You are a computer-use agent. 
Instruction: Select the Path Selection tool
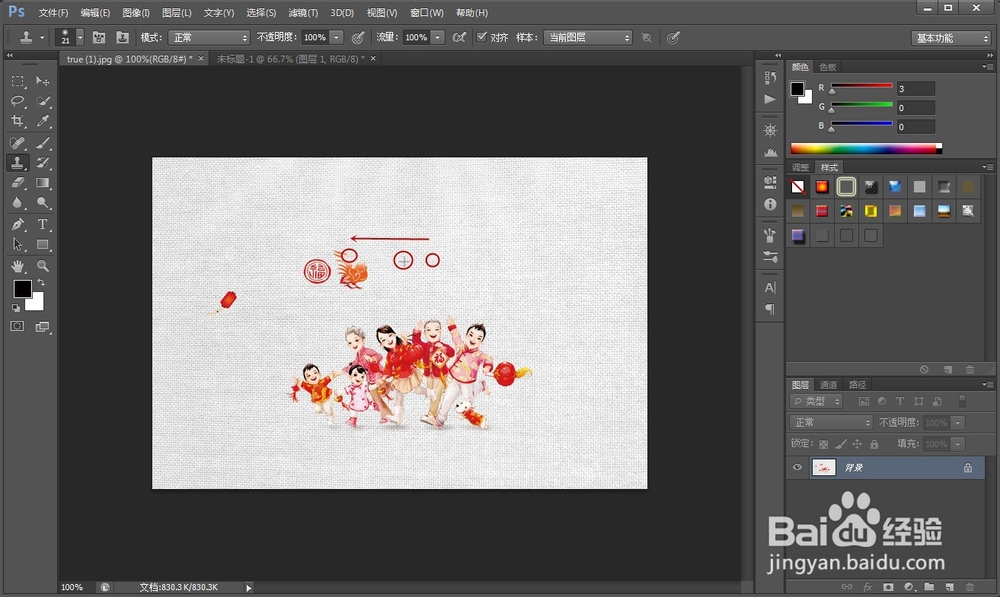pos(18,245)
